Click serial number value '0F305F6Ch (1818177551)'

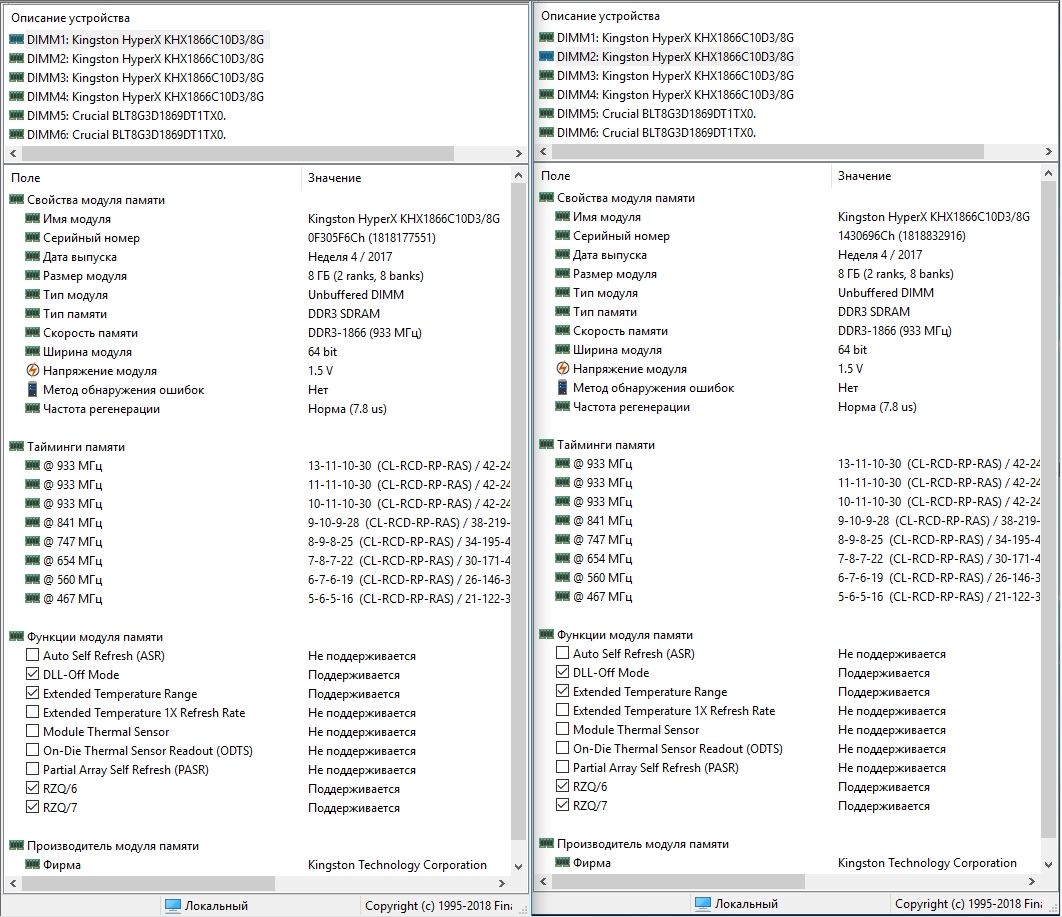[x=372, y=238]
